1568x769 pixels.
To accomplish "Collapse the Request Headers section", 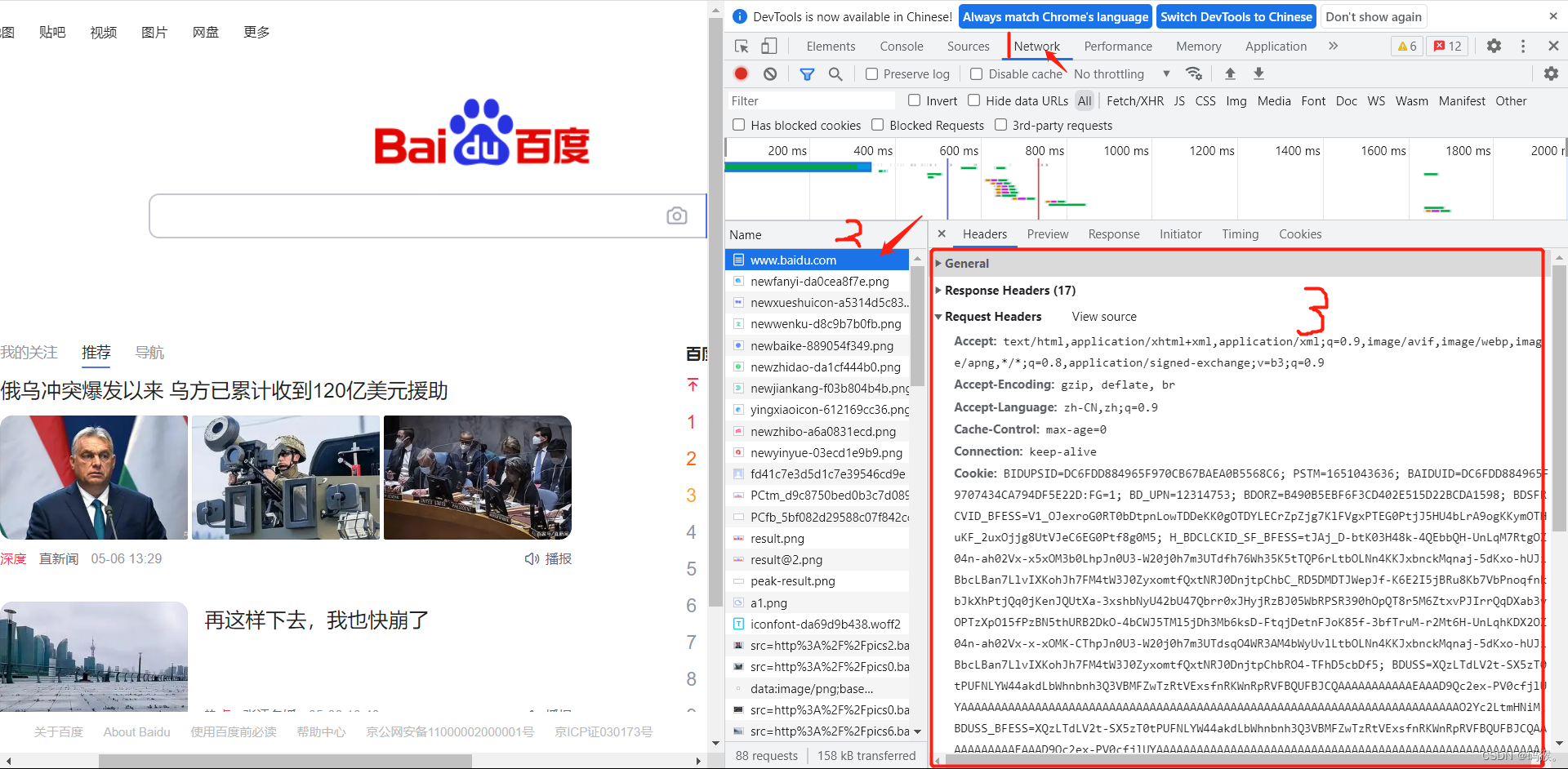I will [988, 317].
